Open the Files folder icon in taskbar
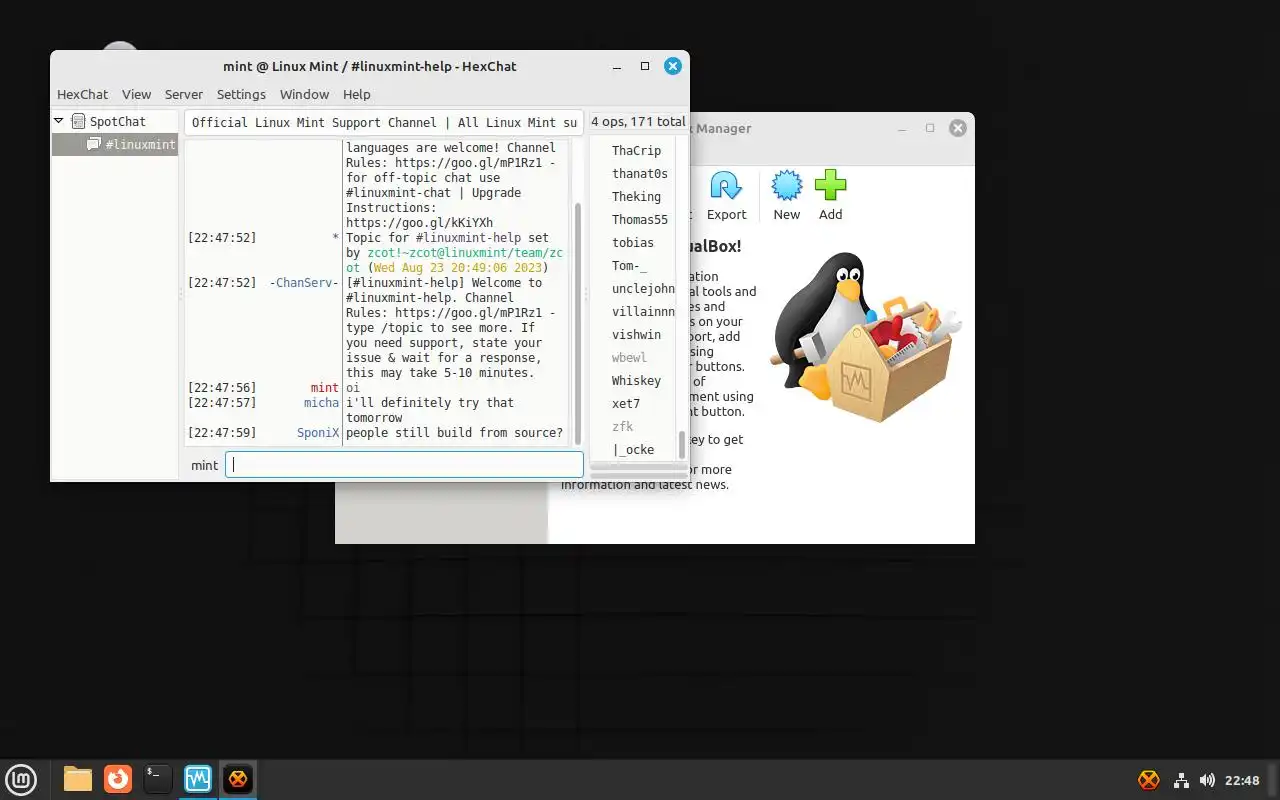The image size is (1280, 800). 78,779
